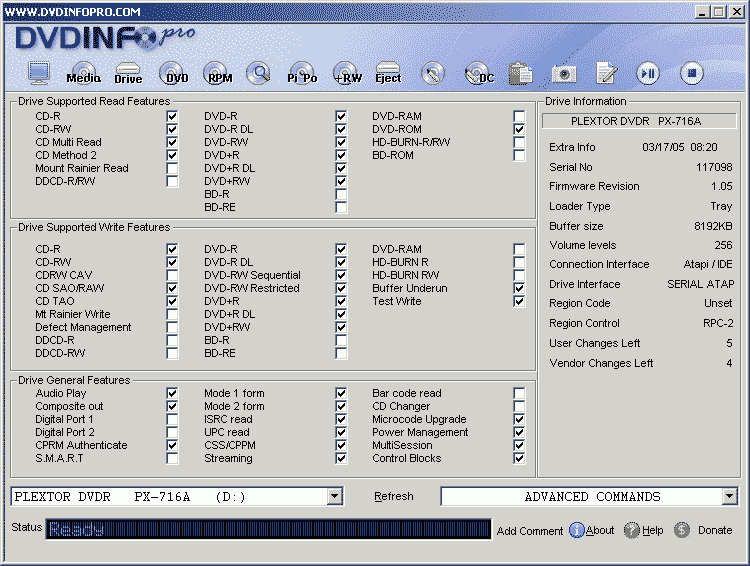Toggle Test Write checkbox

[x=519, y=301]
